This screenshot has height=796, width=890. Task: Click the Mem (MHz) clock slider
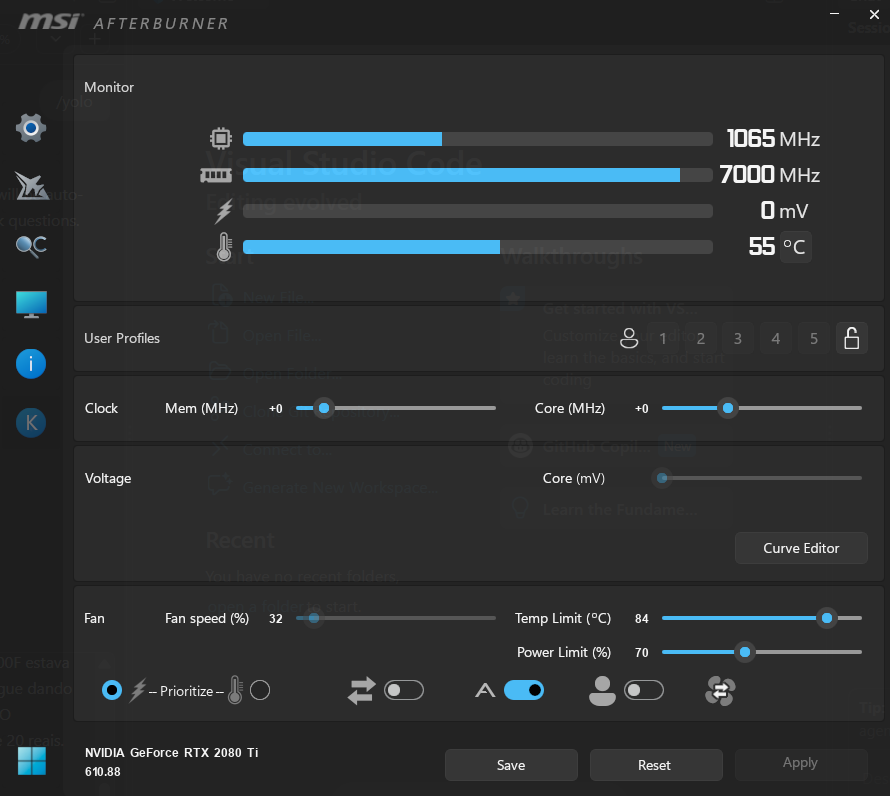point(396,408)
